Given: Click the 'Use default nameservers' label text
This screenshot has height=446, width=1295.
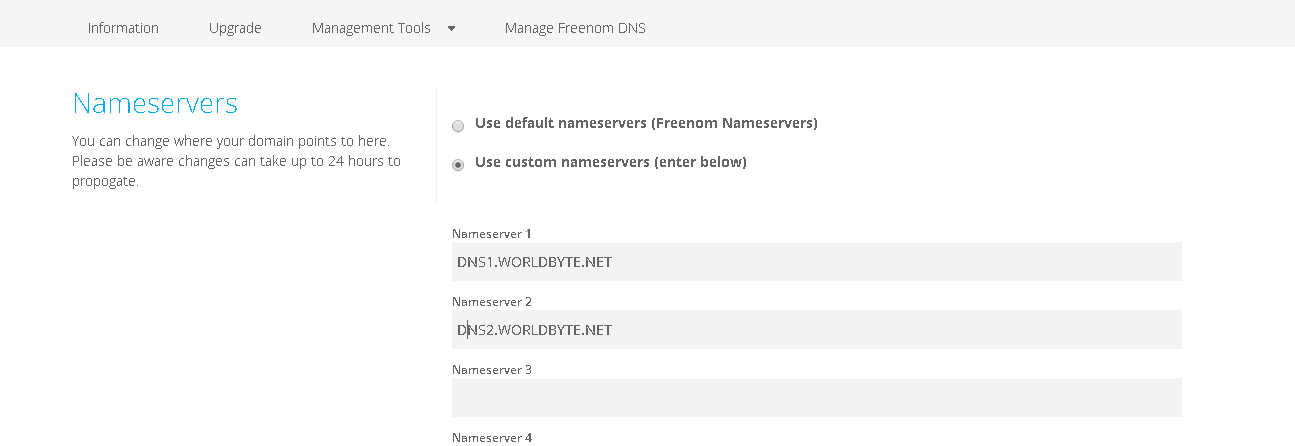Looking at the screenshot, I should click(x=646, y=123).
